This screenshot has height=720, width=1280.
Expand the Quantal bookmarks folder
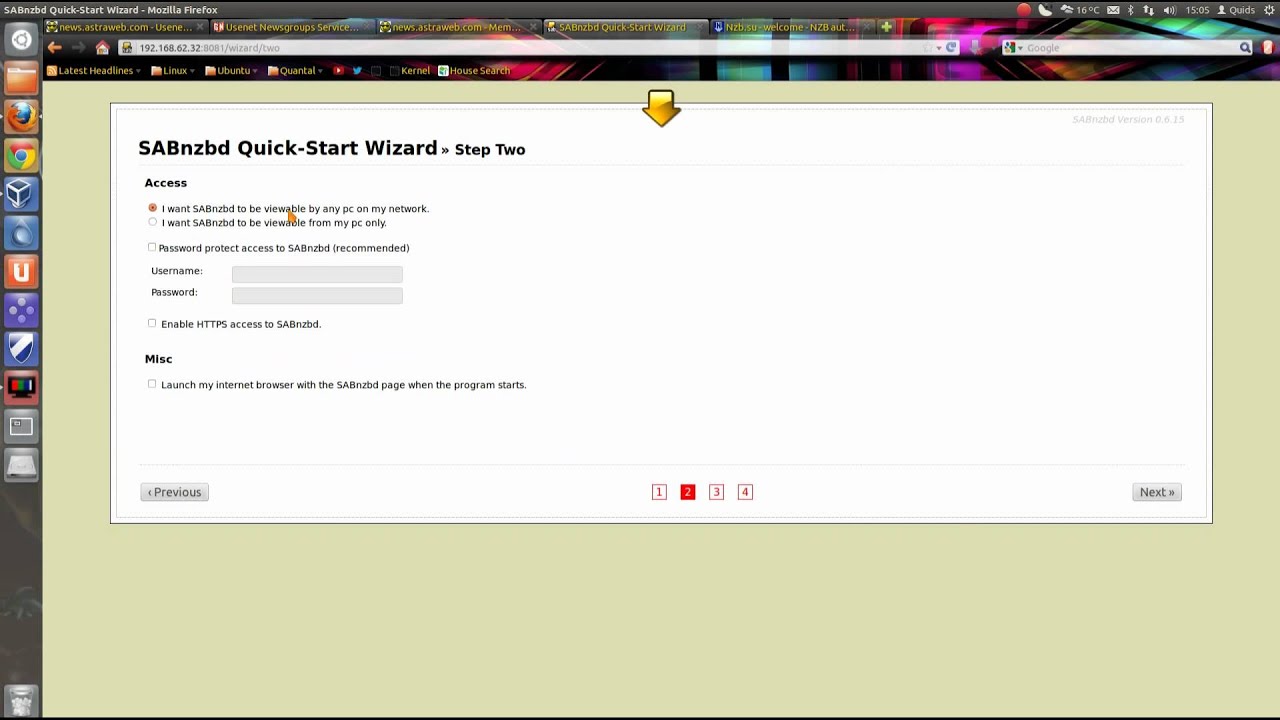(294, 71)
